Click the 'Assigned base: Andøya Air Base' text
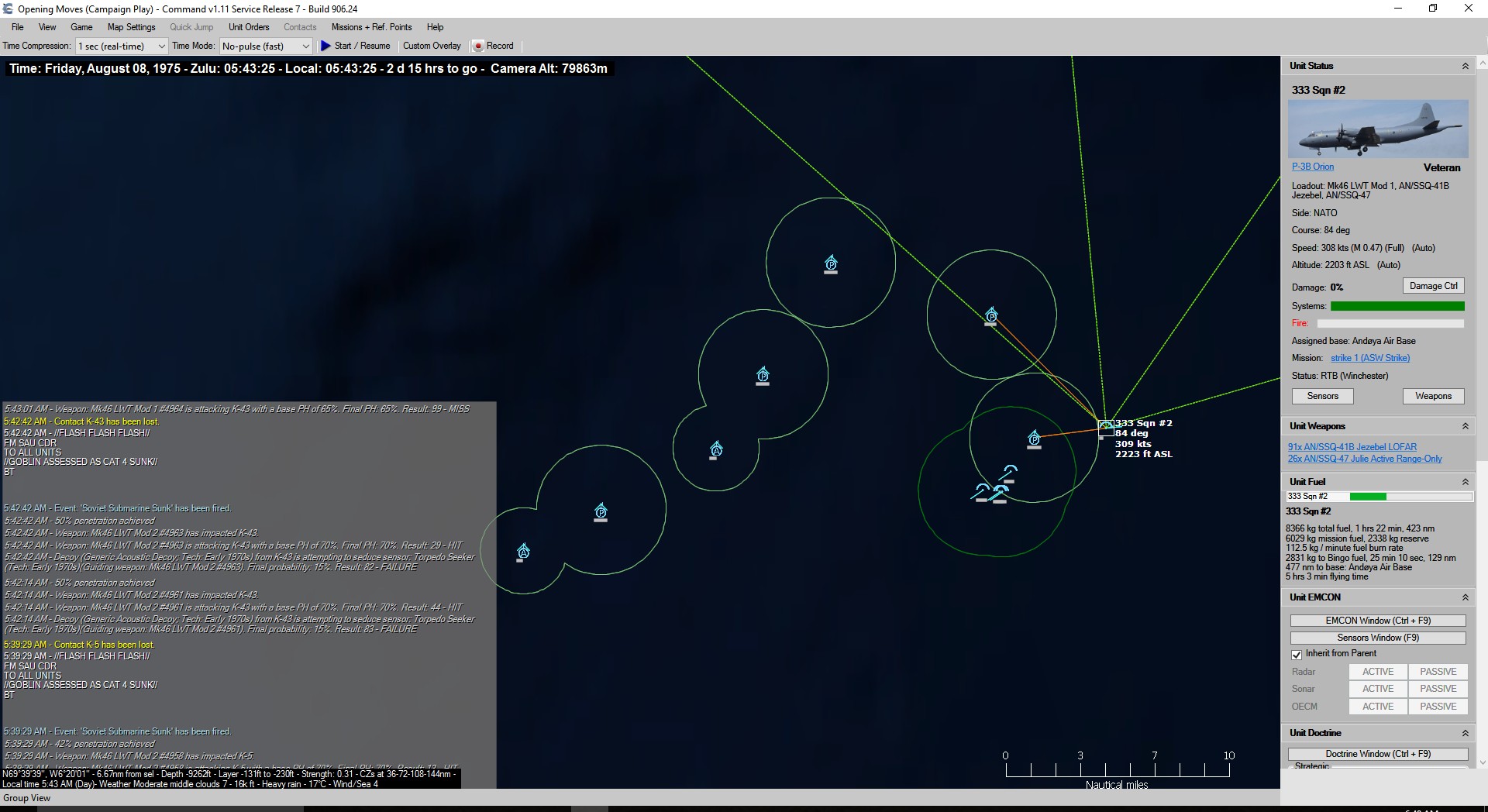The image size is (1488, 812). pyautogui.click(x=1353, y=341)
